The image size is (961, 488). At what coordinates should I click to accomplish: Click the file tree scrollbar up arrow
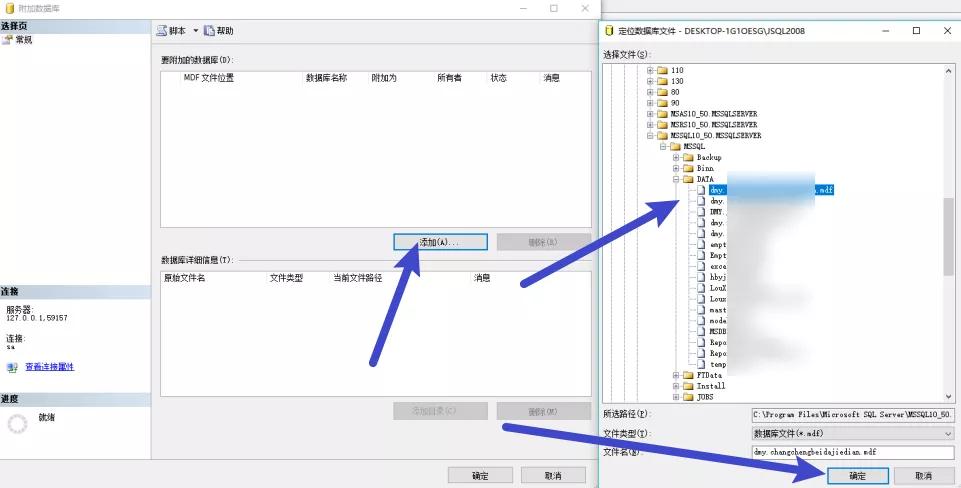(949, 71)
